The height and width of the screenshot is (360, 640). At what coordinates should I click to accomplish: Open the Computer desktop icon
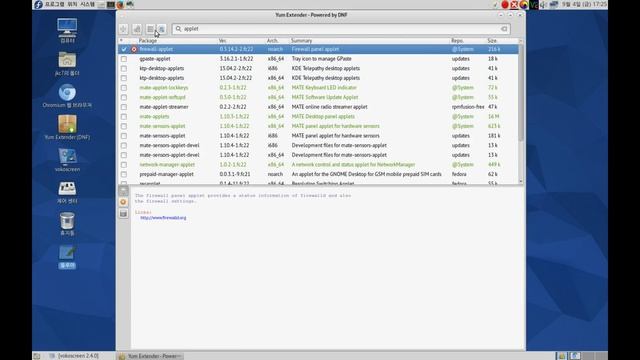click(67, 31)
